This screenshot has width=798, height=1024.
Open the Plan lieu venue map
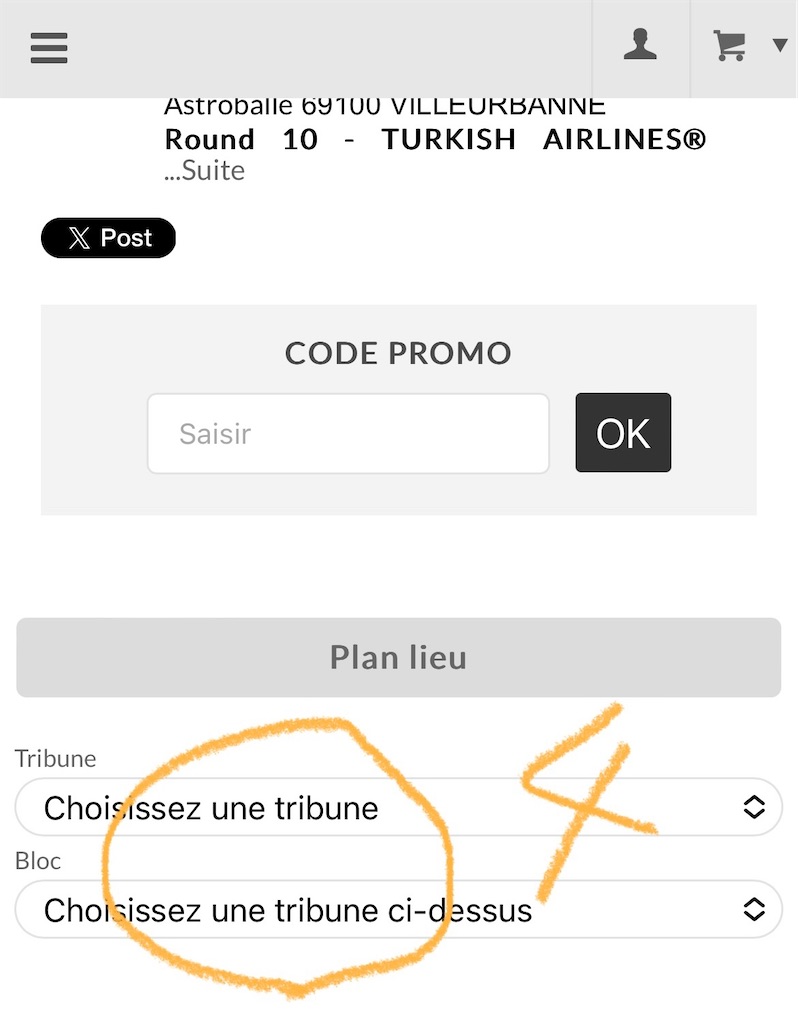click(x=398, y=657)
